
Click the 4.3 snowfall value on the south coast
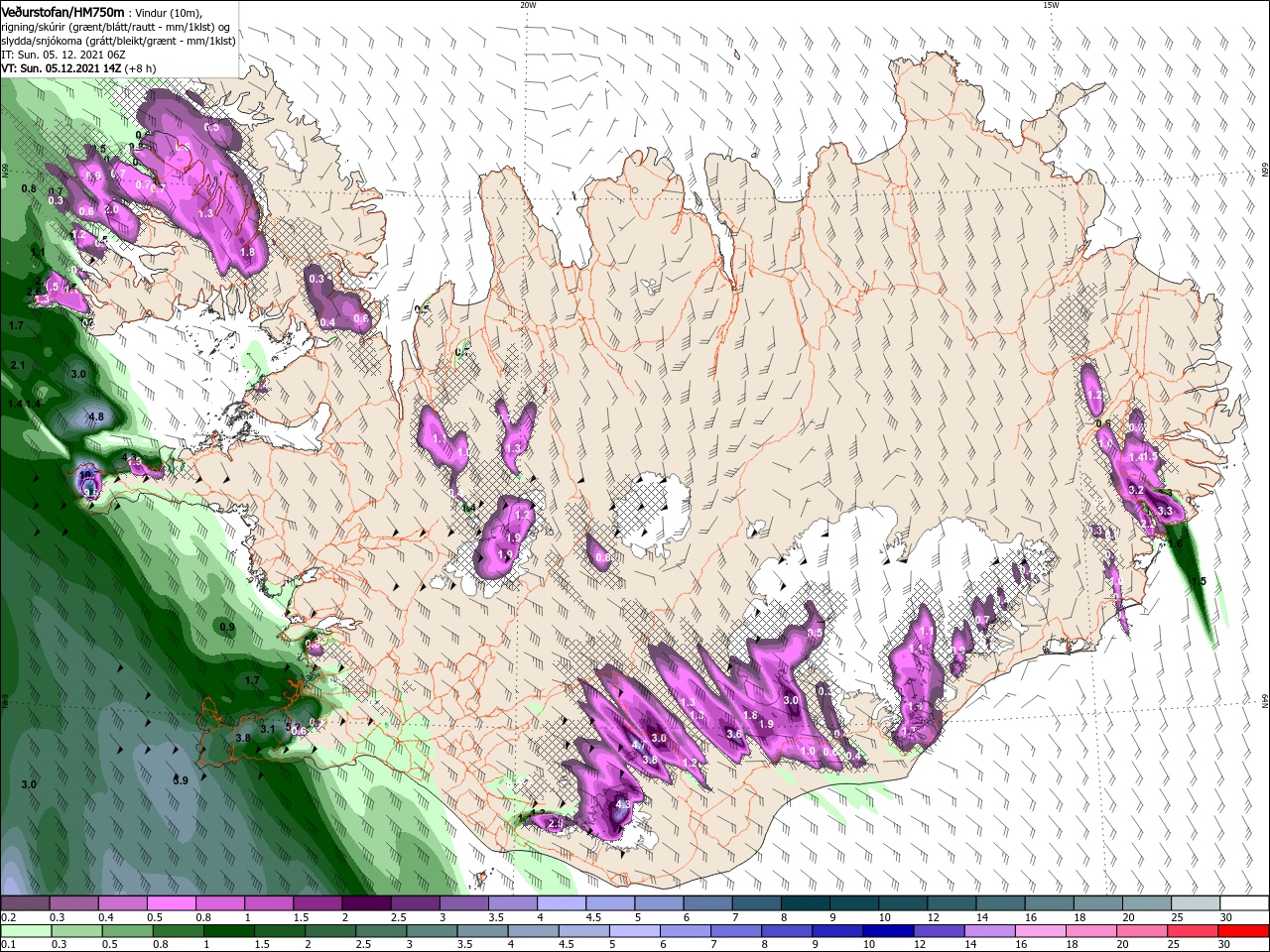[623, 804]
